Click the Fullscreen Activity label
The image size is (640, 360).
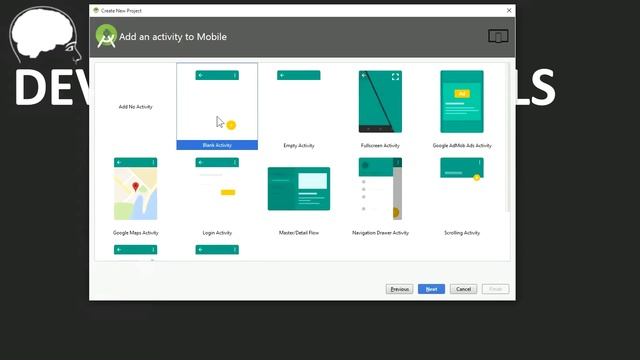380,145
